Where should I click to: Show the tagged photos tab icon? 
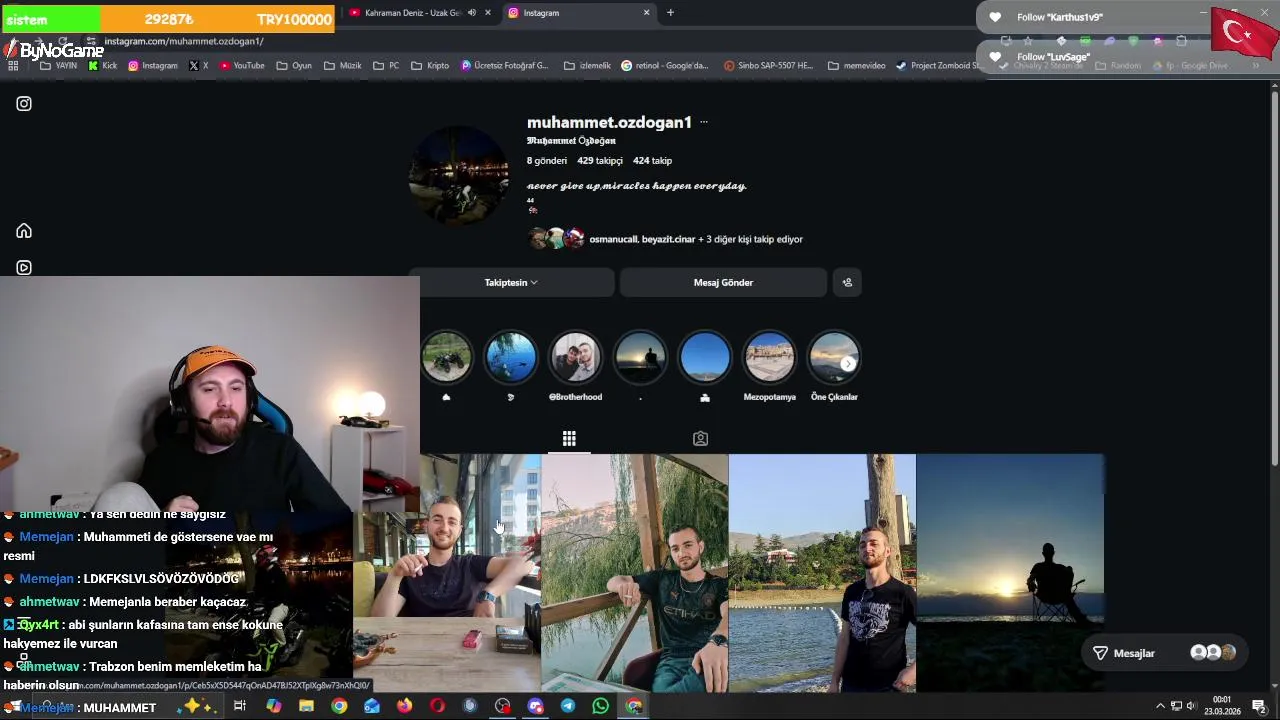(x=700, y=438)
